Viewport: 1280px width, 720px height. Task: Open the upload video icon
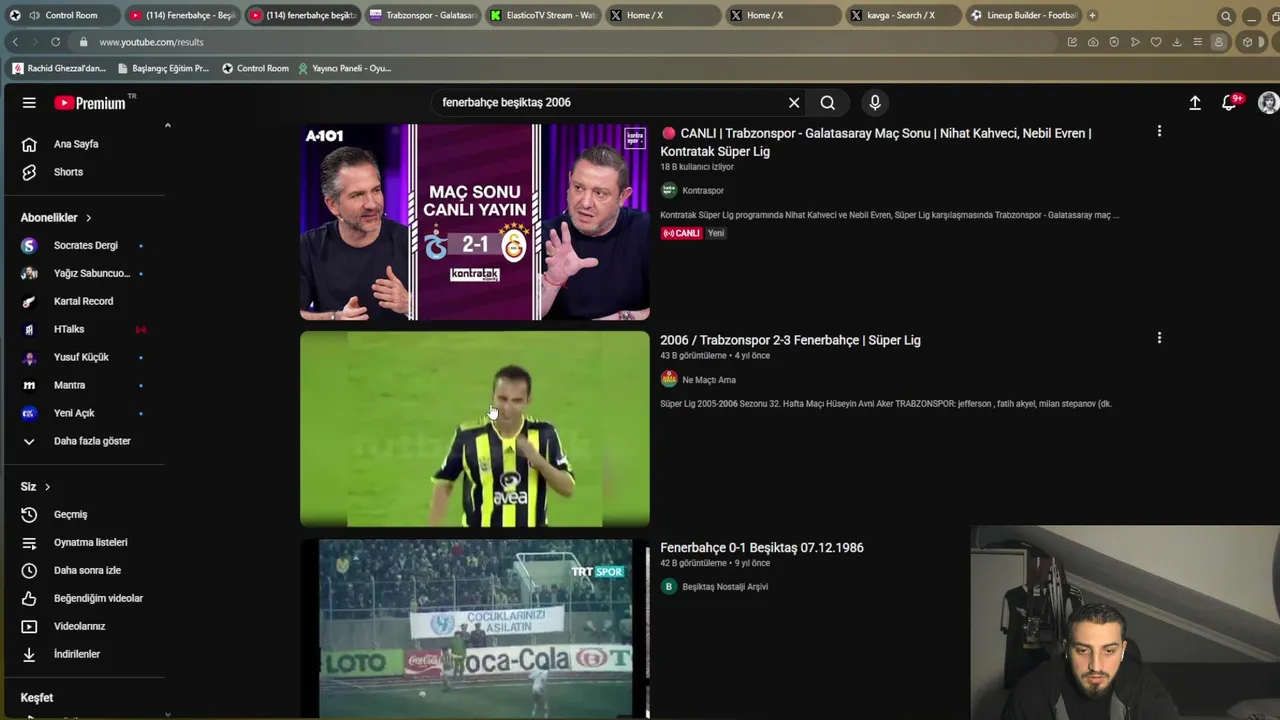tap(1195, 103)
